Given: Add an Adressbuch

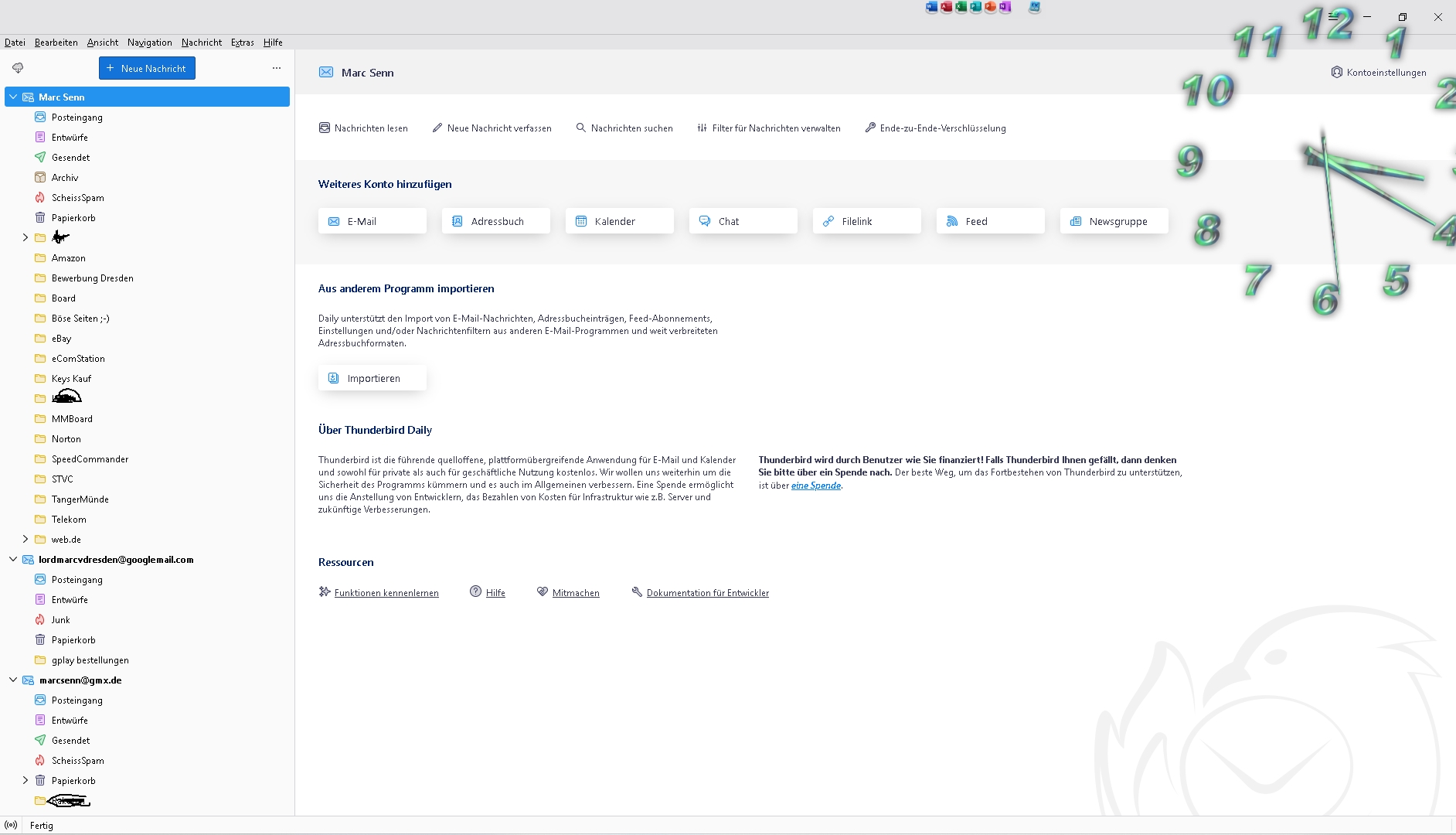Looking at the screenshot, I should click(496, 221).
